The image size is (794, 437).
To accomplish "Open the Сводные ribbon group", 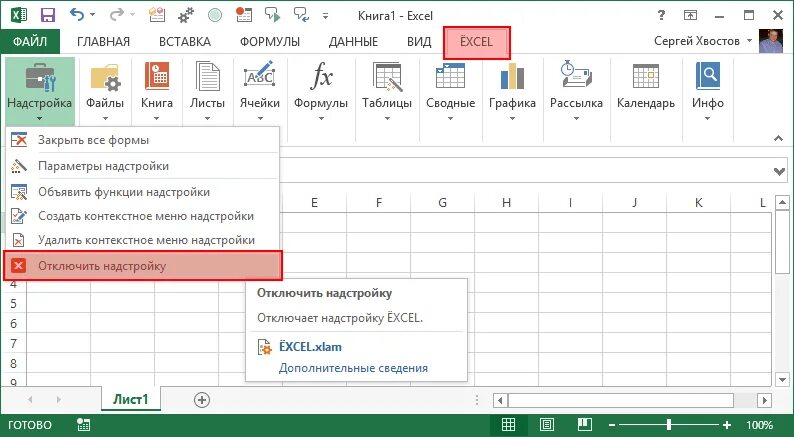I will 450,91.
